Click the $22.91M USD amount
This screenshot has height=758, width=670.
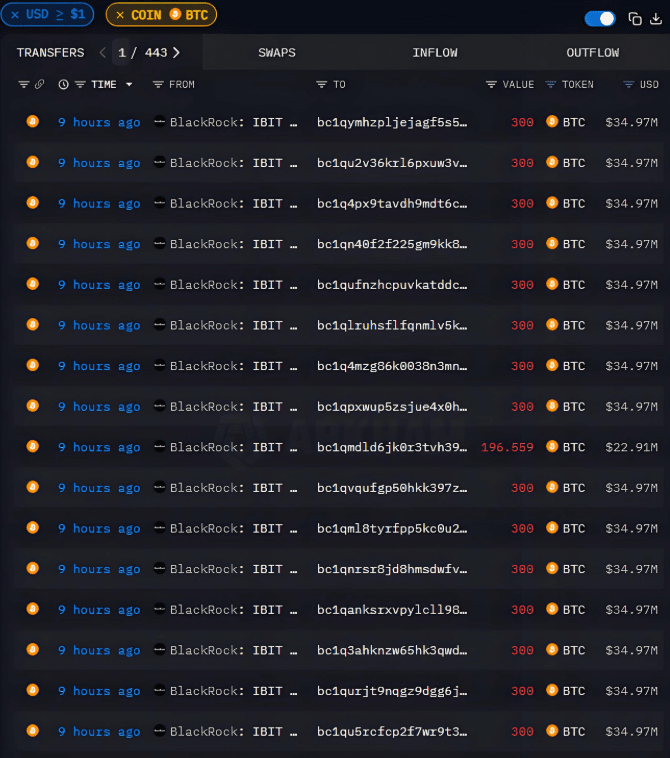[631, 447]
